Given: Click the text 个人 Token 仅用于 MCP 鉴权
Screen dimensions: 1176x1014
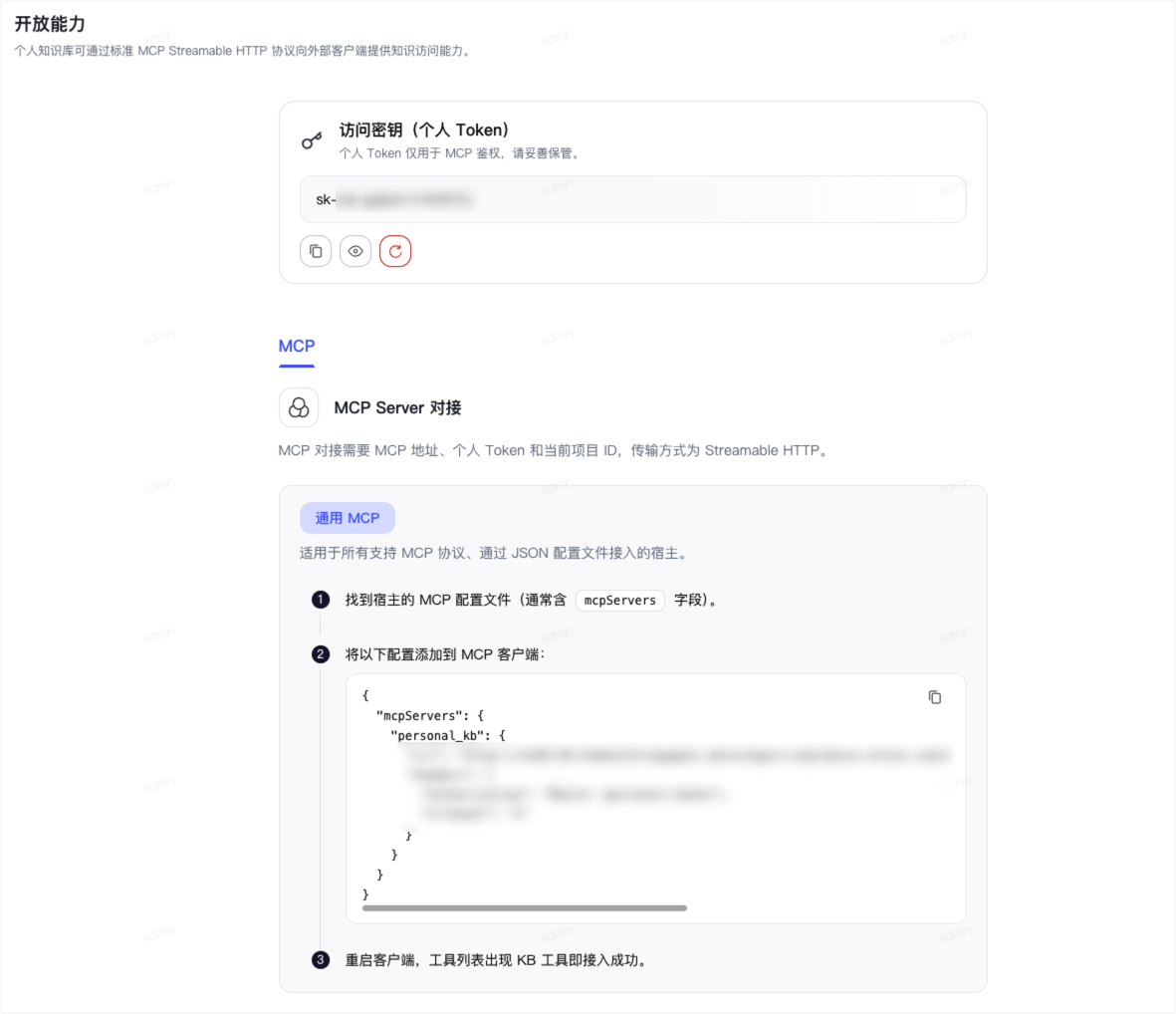Looking at the screenshot, I should coord(460,153).
